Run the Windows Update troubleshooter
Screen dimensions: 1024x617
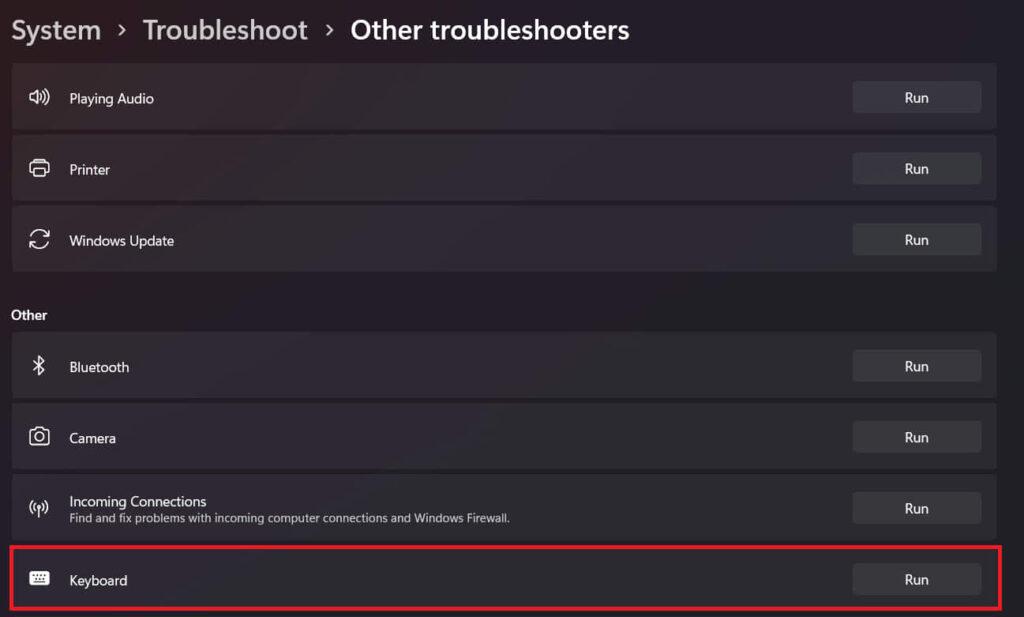(x=916, y=240)
